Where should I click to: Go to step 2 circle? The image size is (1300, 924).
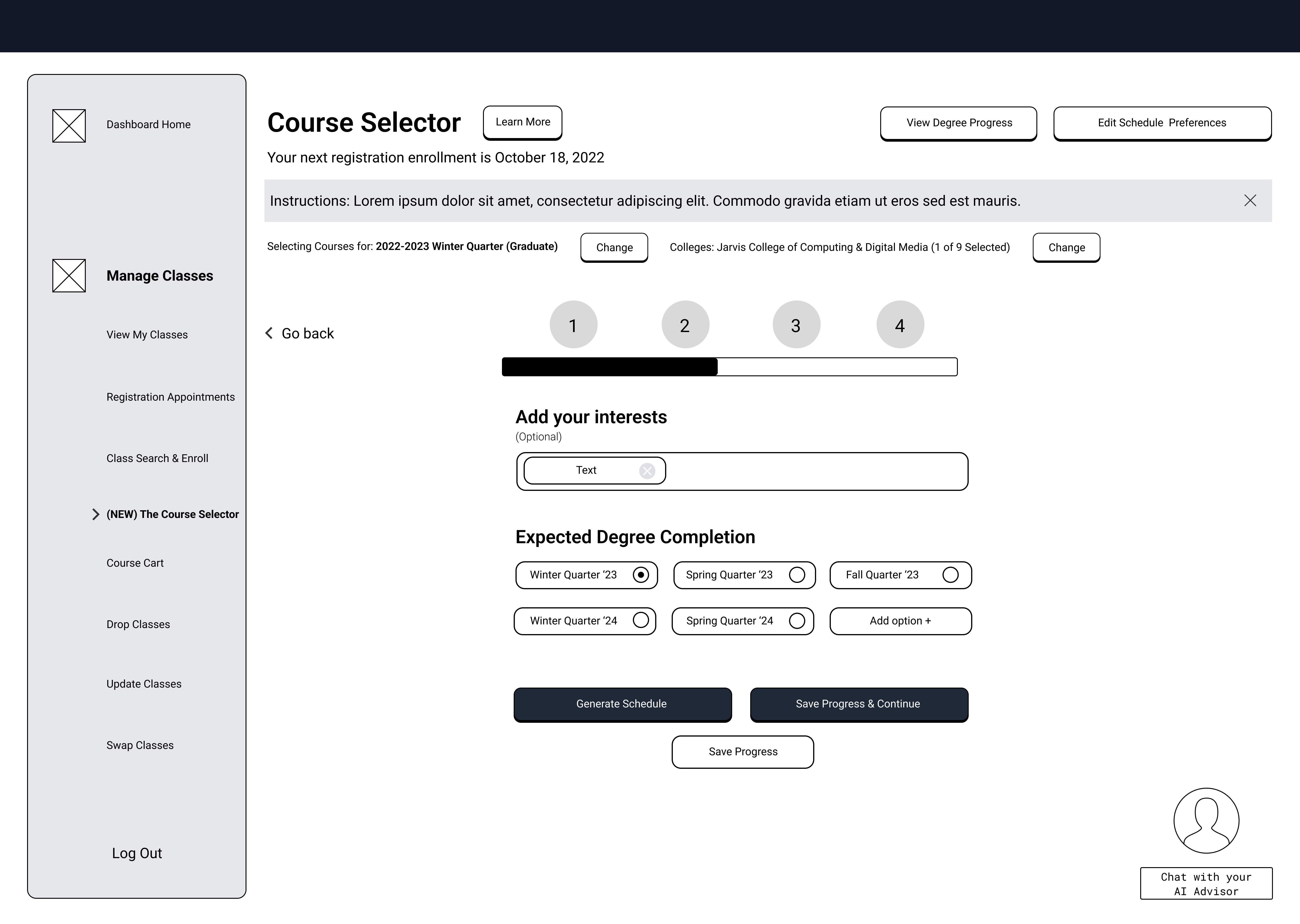(x=685, y=324)
